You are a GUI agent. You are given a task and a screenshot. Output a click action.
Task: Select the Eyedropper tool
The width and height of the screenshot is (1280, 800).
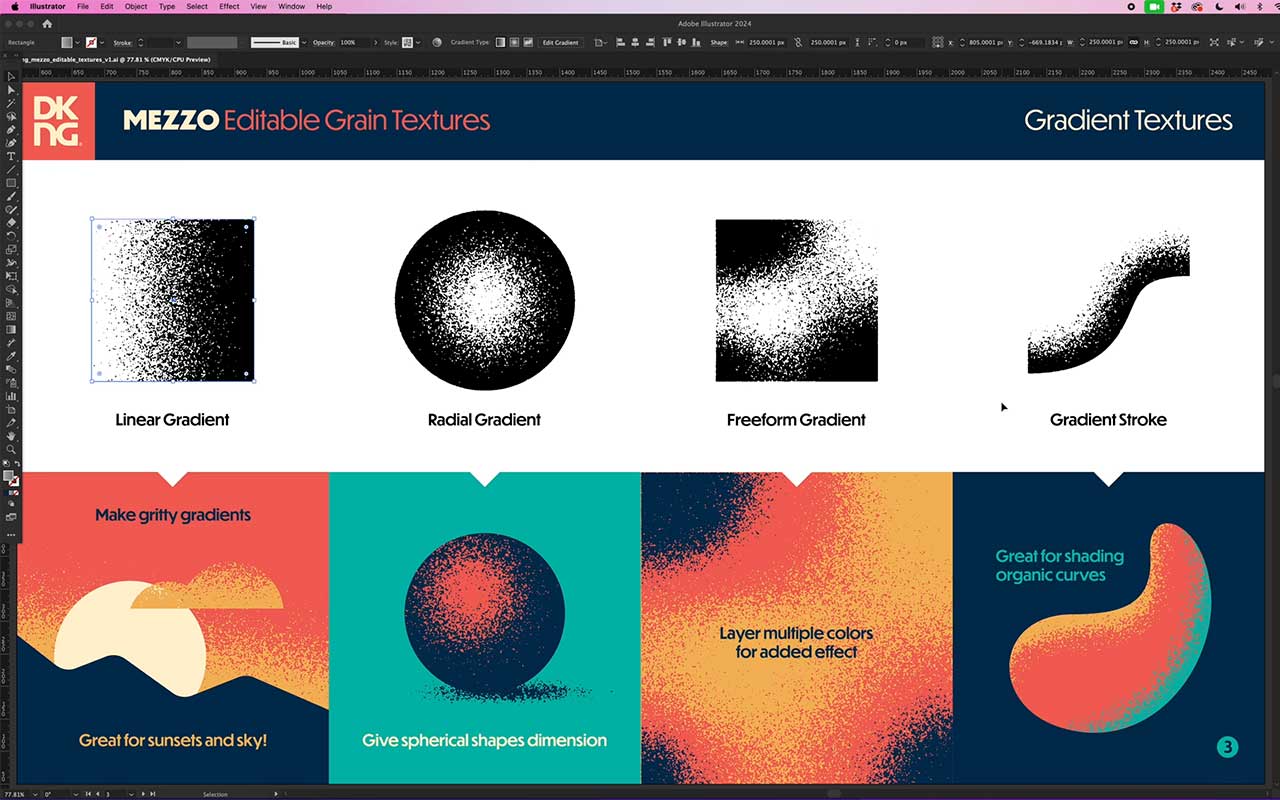coord(12,356)
